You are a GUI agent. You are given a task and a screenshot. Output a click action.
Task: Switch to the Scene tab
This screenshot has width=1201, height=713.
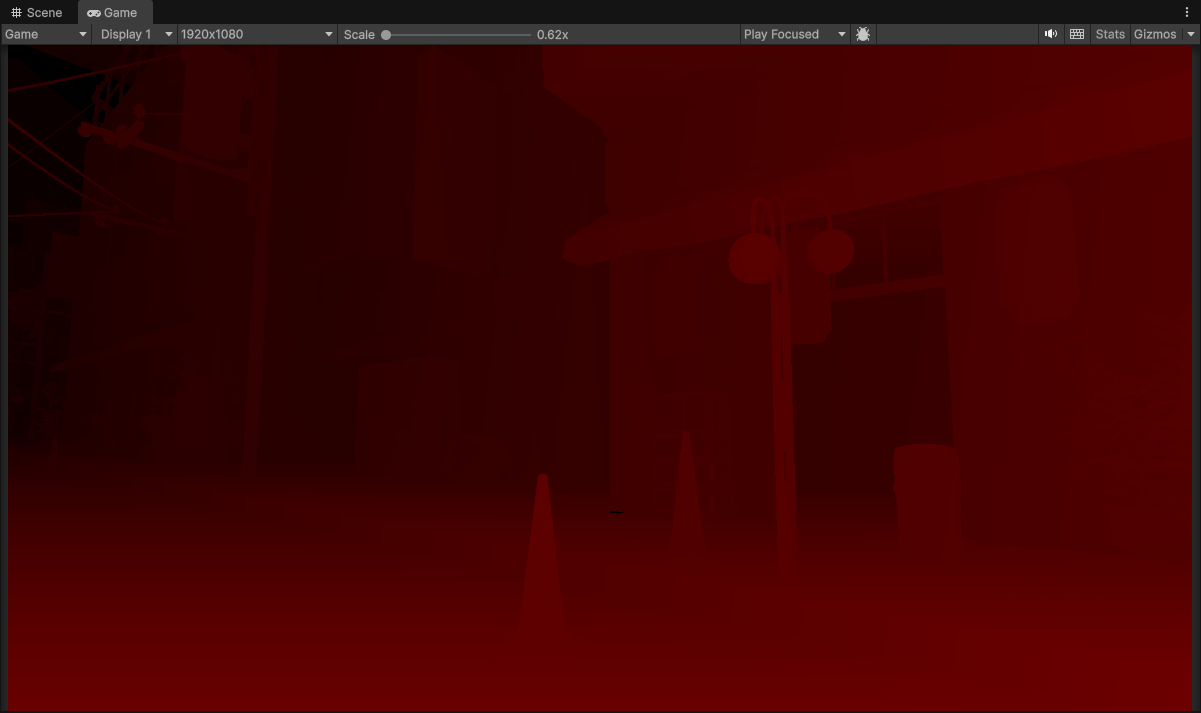(37, 13)
